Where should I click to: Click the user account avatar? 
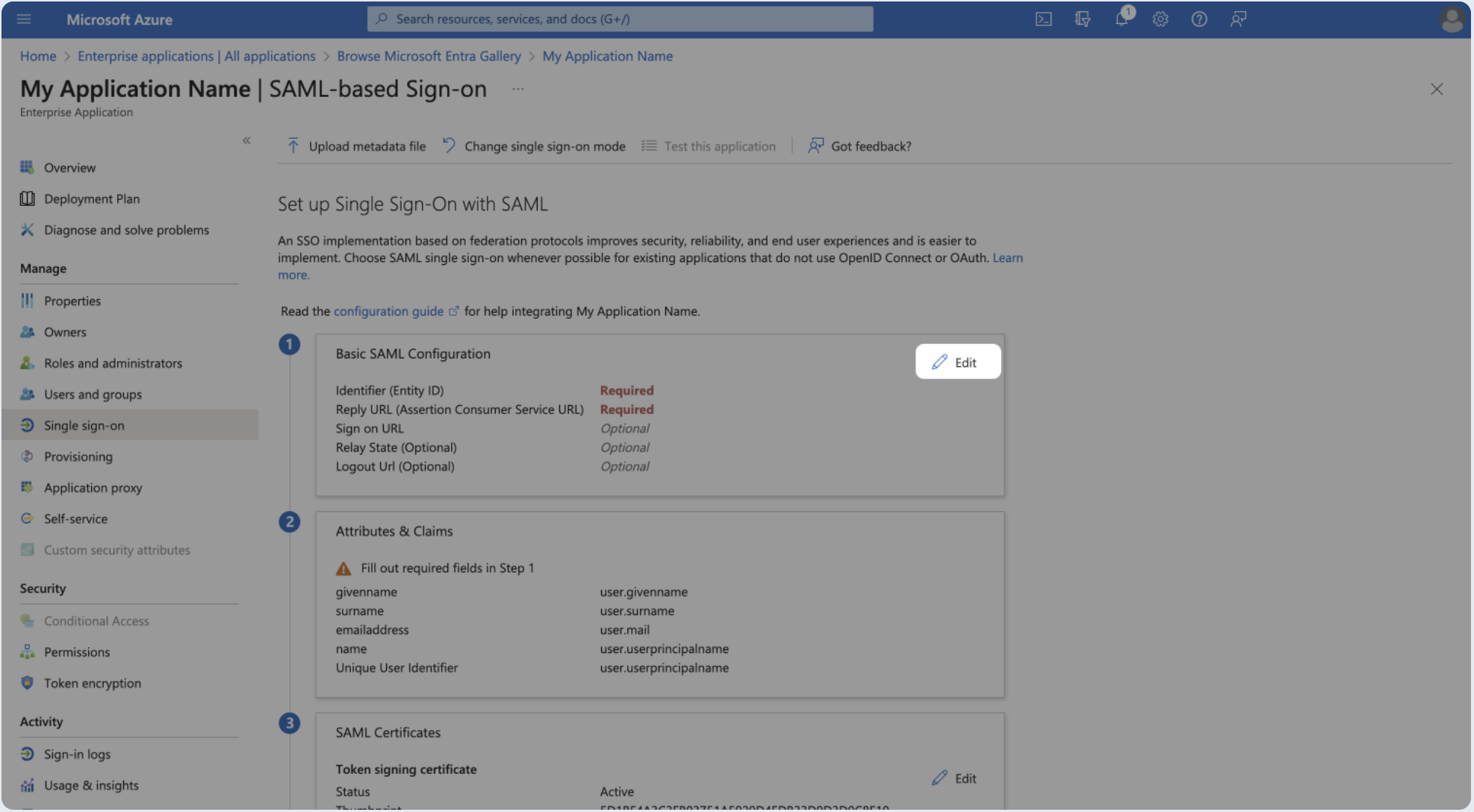coord(1451,19)
